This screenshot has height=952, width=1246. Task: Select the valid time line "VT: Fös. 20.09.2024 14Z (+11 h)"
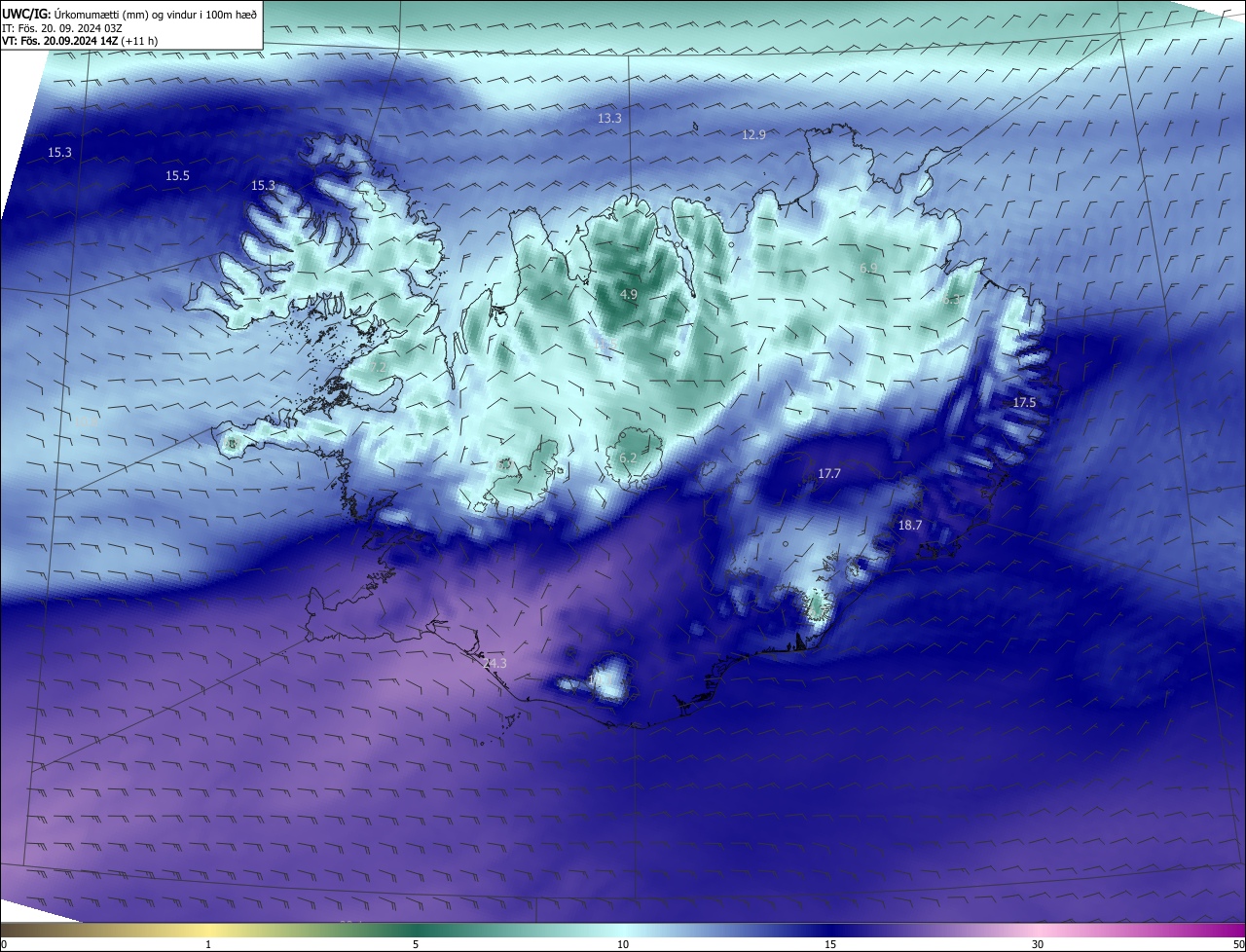pyautogui.click(x=80, y=41)
